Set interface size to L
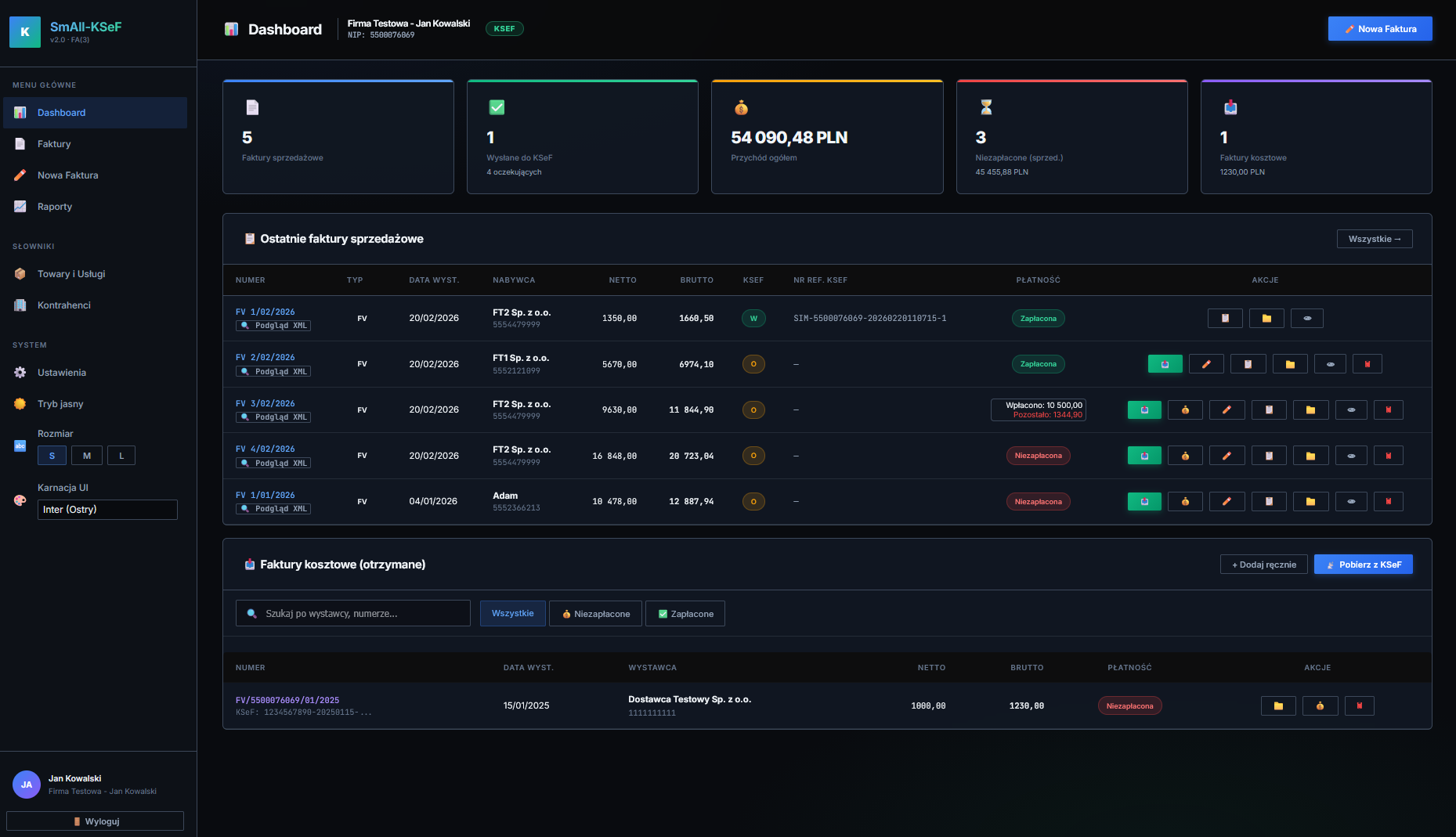The image size is (1456, 837). point(121,456)
